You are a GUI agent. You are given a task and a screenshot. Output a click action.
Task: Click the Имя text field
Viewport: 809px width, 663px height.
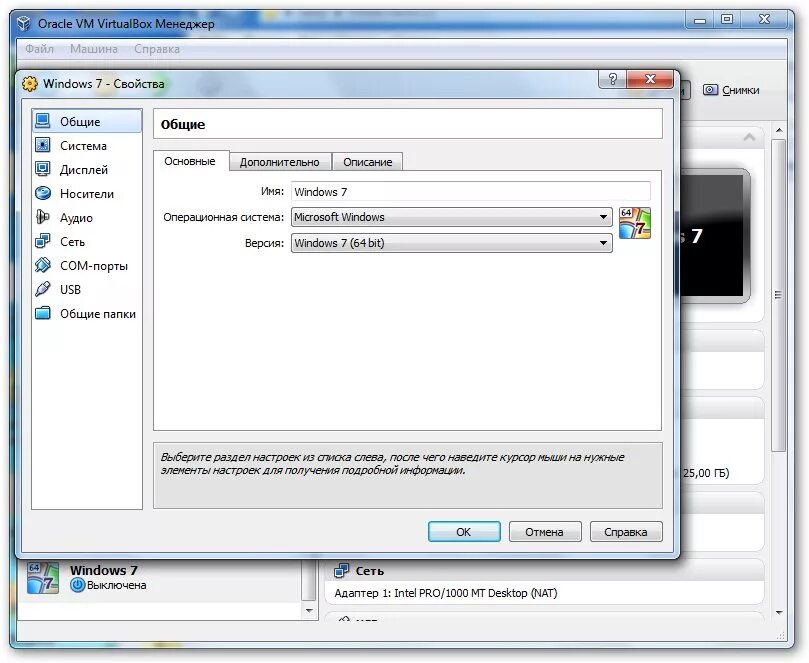[471, 191]
